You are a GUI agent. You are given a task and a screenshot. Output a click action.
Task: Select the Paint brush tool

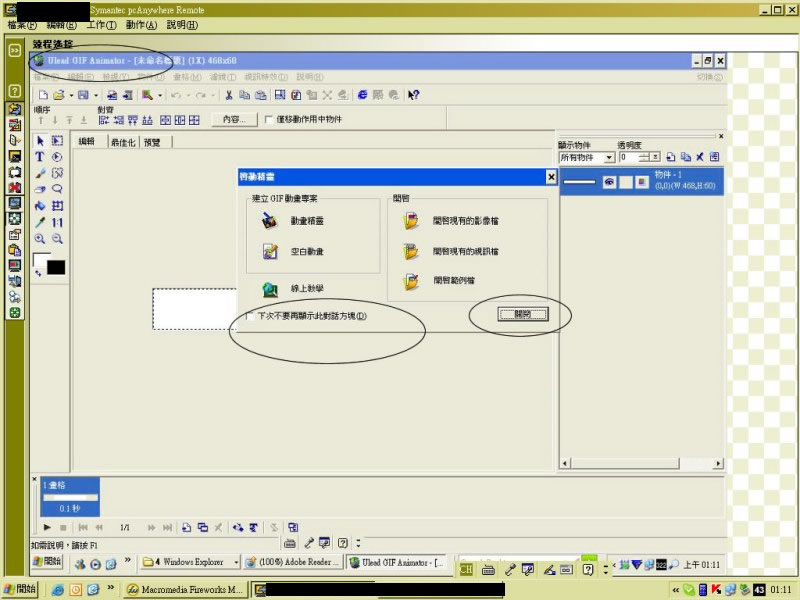click(x=40, y=173)
